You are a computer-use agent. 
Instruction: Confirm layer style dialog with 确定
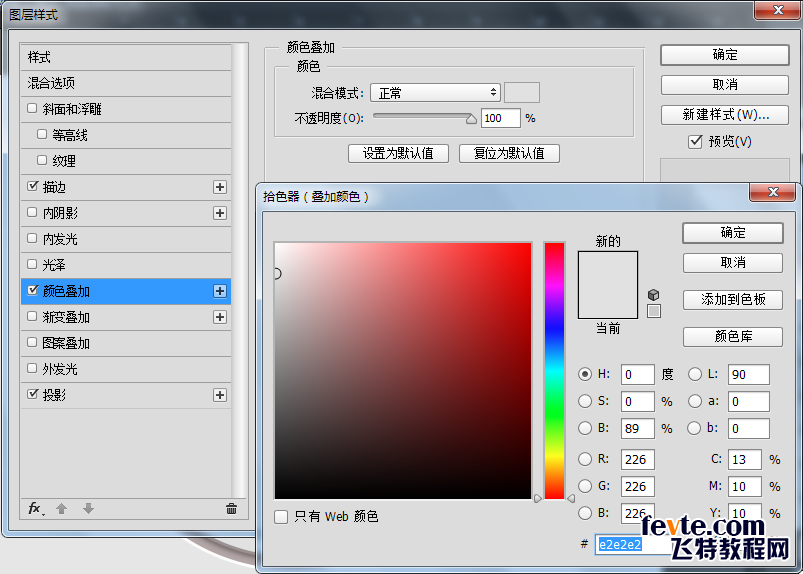pos(725,55)
